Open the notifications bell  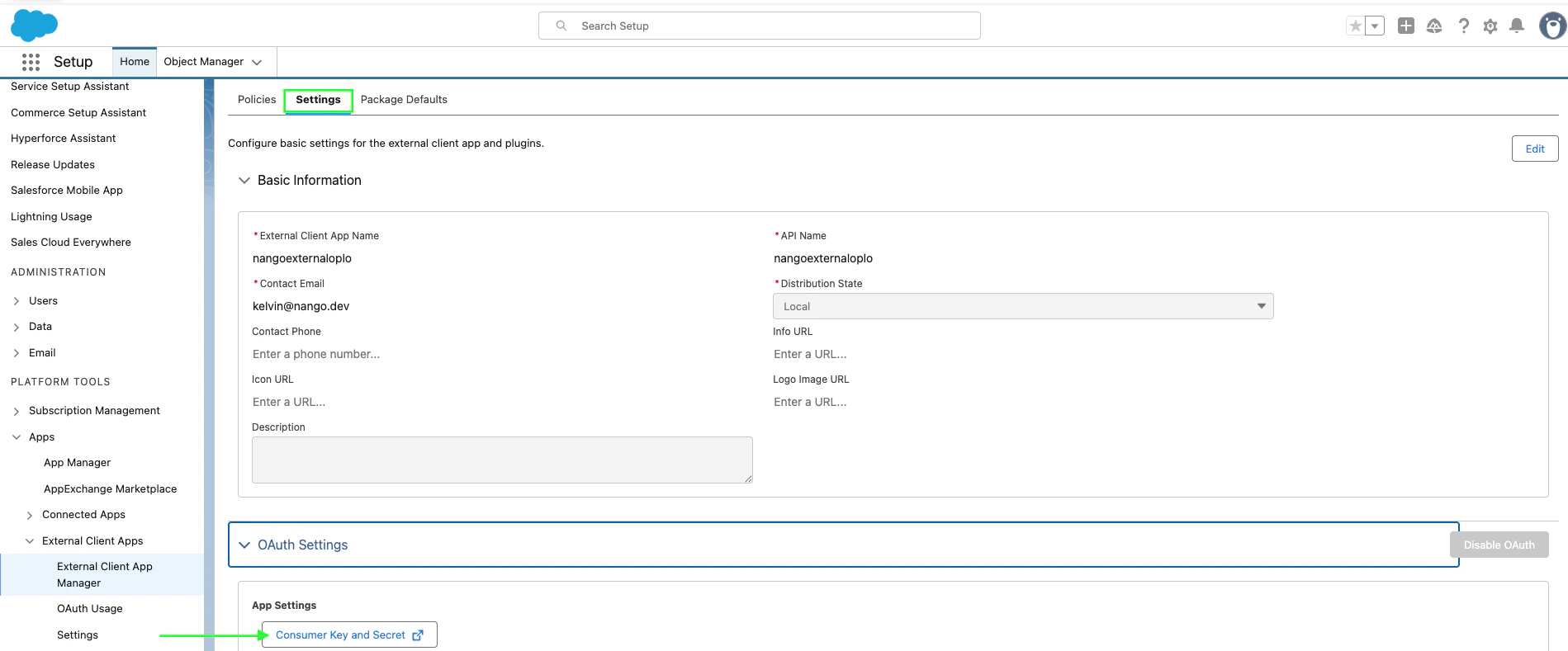tap(1517, 26)
